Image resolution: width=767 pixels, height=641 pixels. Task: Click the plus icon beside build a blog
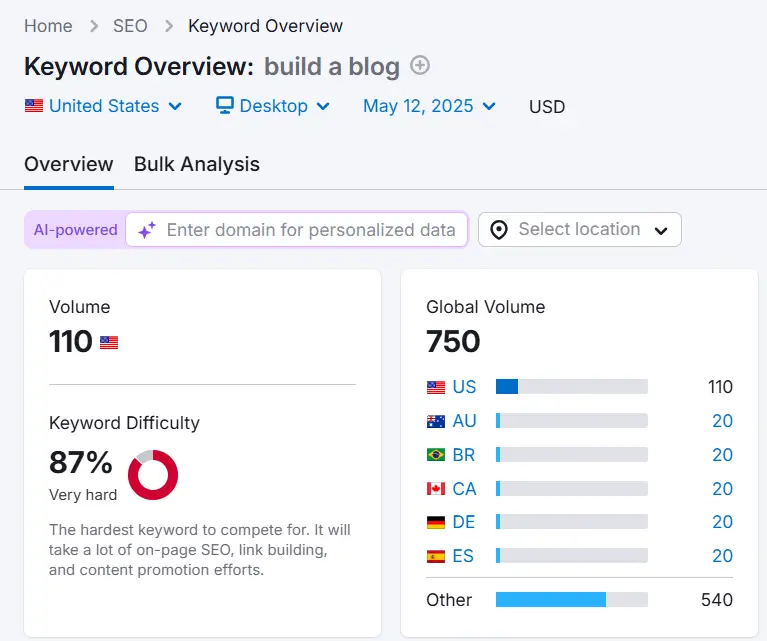(420, 65)
